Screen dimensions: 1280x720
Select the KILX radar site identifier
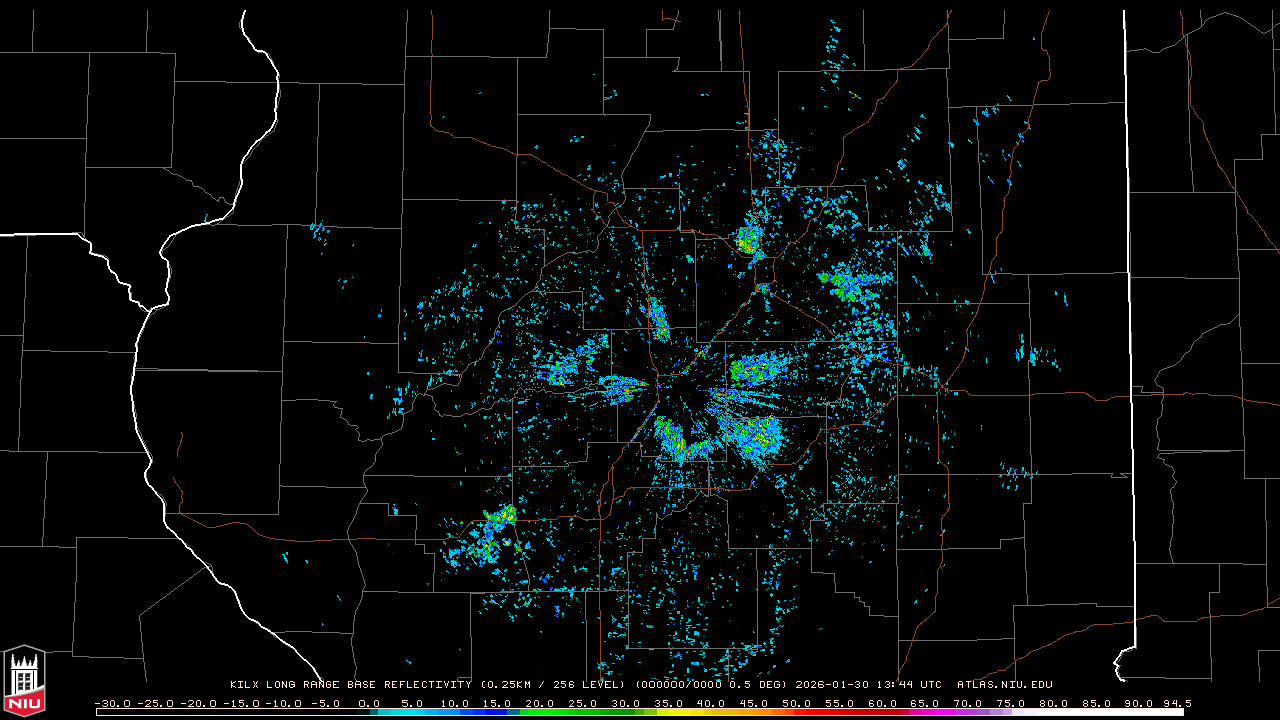[245, 685]
